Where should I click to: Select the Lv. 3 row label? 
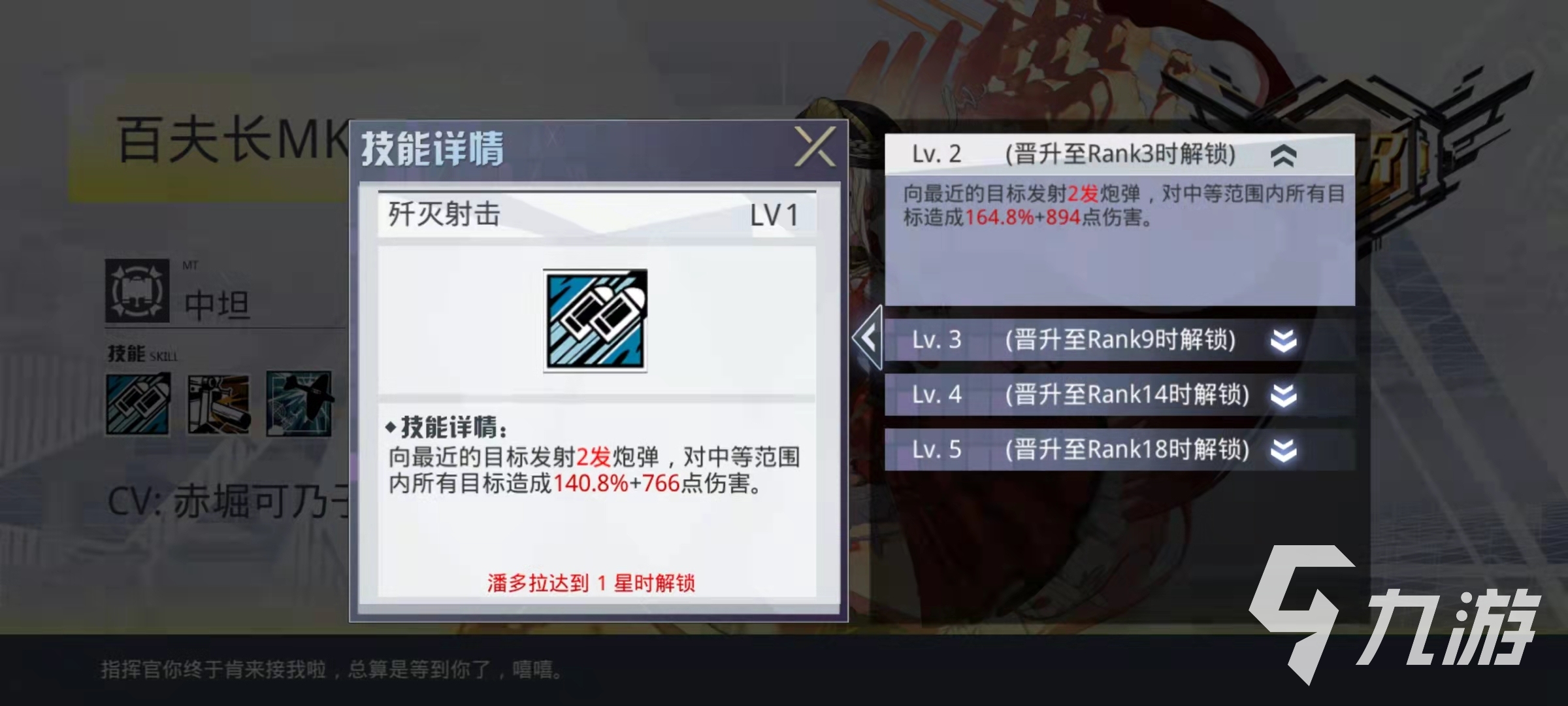(x=936, y=340)
